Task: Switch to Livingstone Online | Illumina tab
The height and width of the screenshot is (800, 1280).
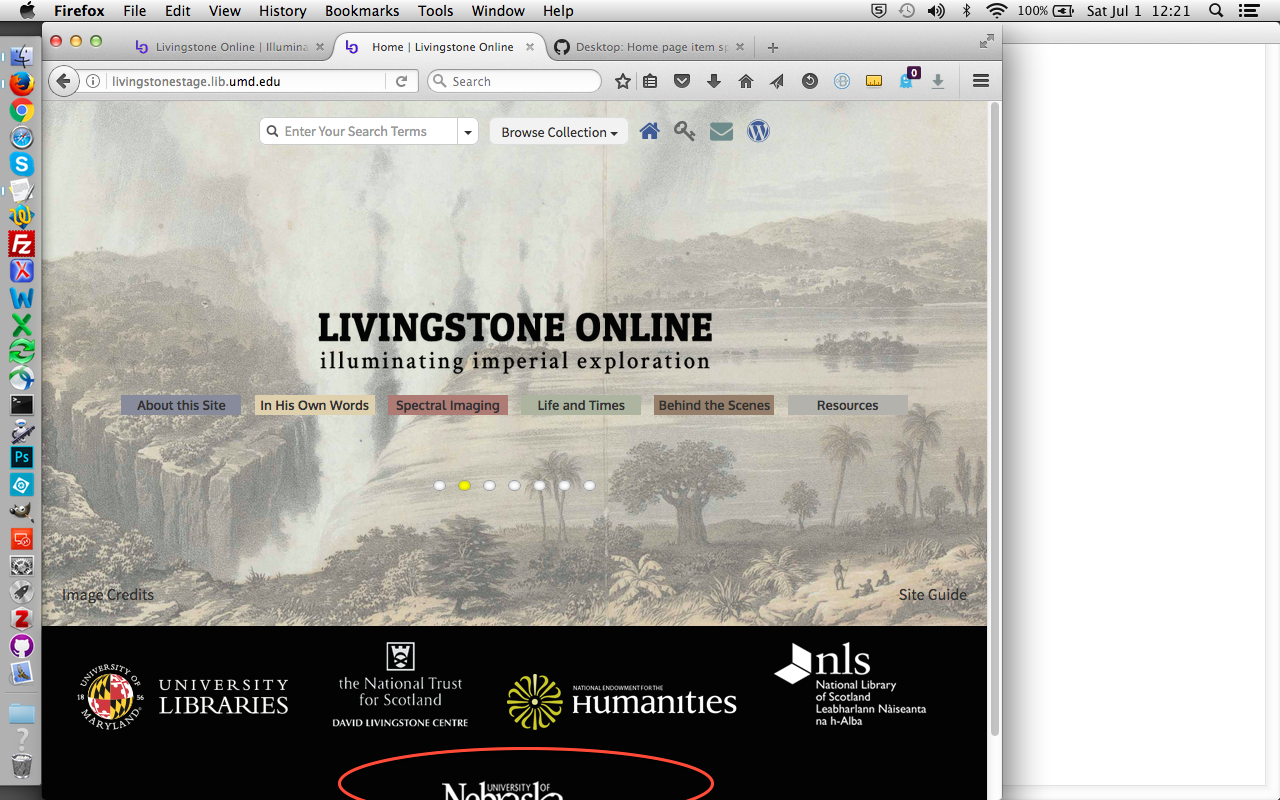Action: [231, 47]
